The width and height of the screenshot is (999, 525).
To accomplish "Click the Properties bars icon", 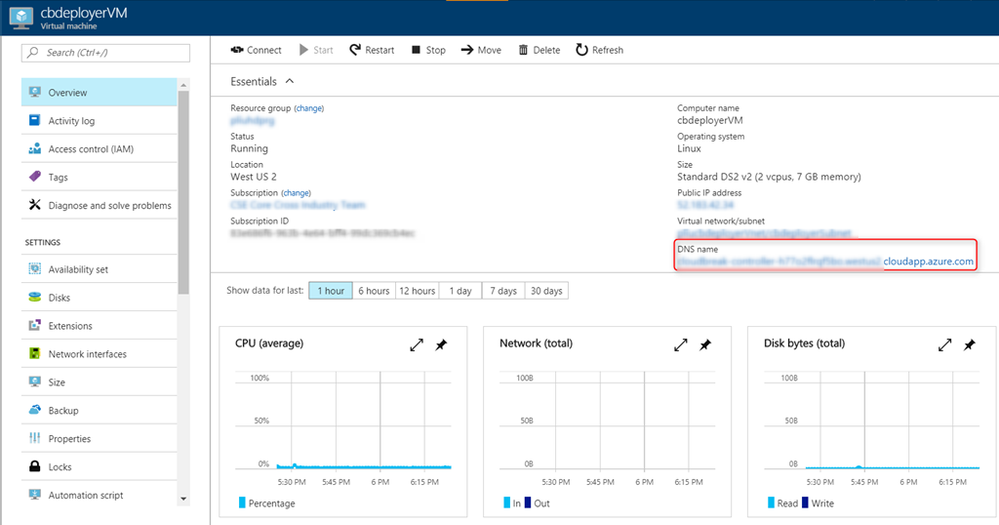I will pyautogui.click(x=34, y=438).
